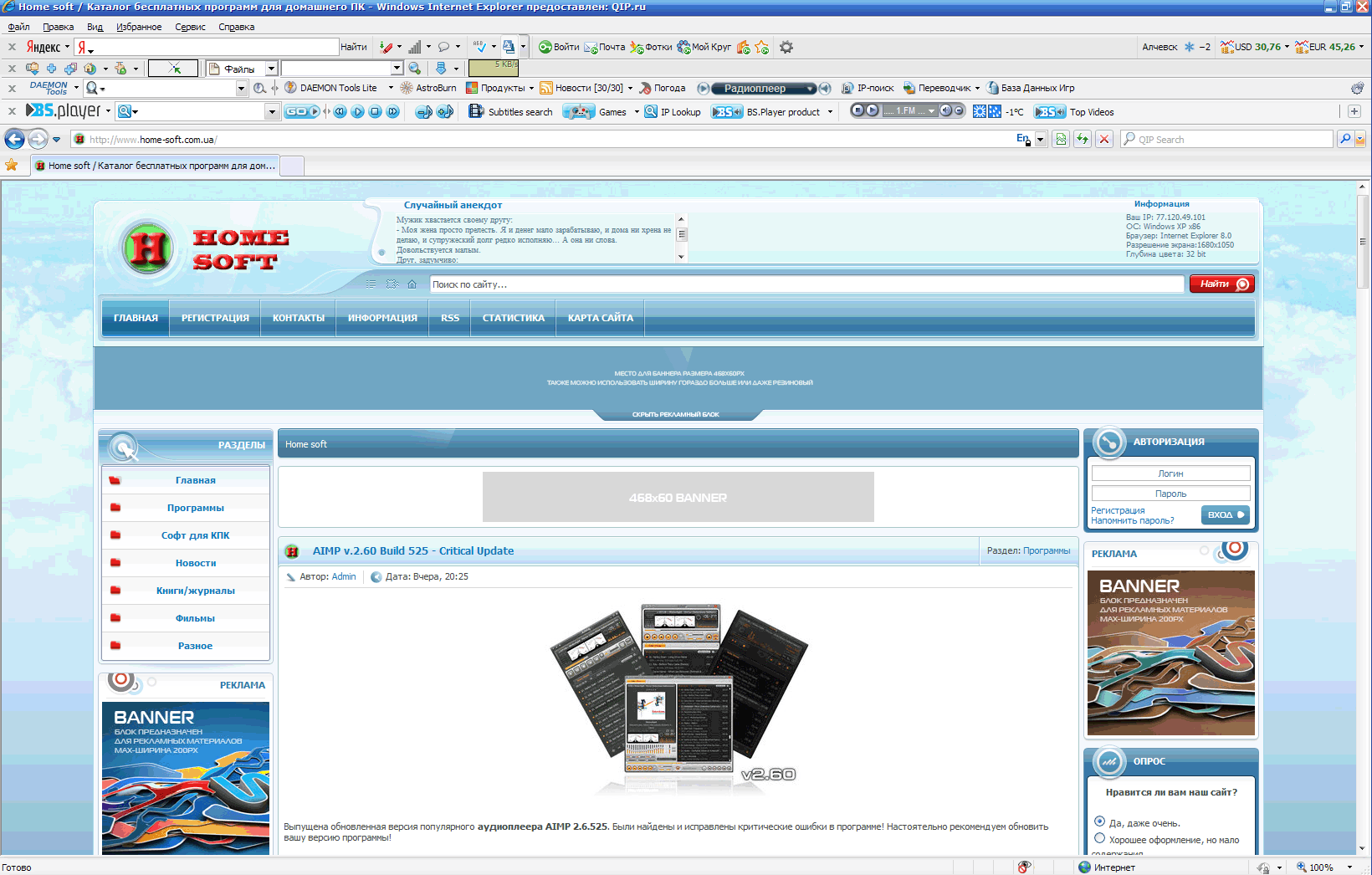Select poll option 'Хорошее оформление'

pyautogui.click(x=1100, y=838)
